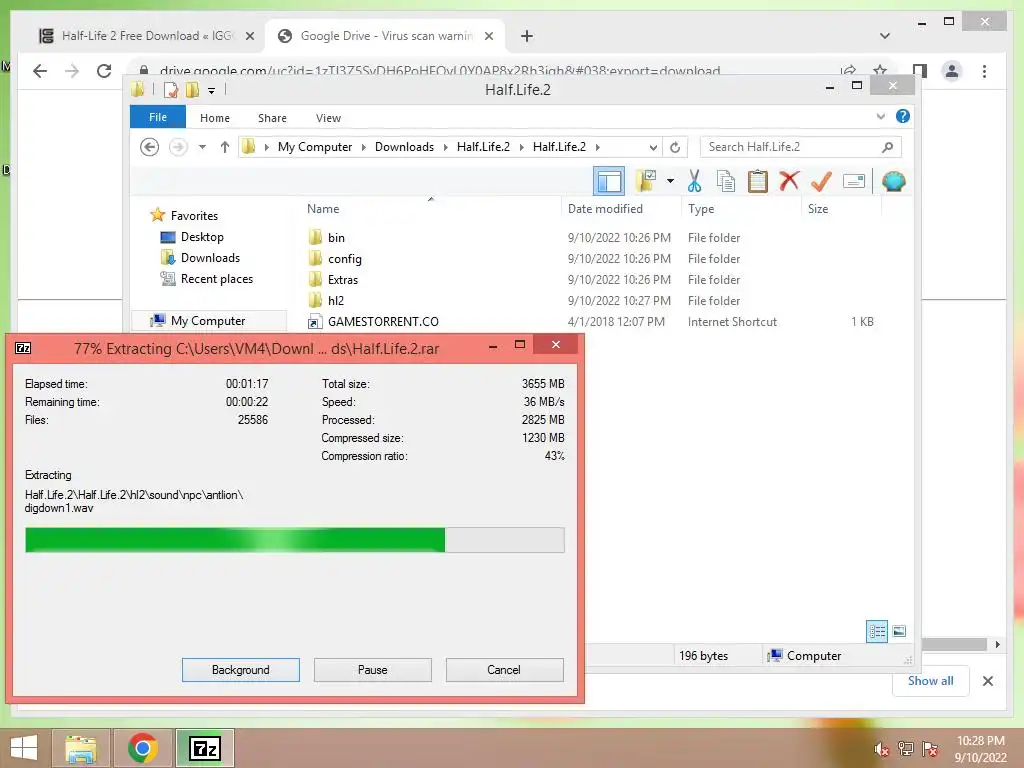
Task: Open Chrome tab search dropdown arrow
Action: coord(885,36)
